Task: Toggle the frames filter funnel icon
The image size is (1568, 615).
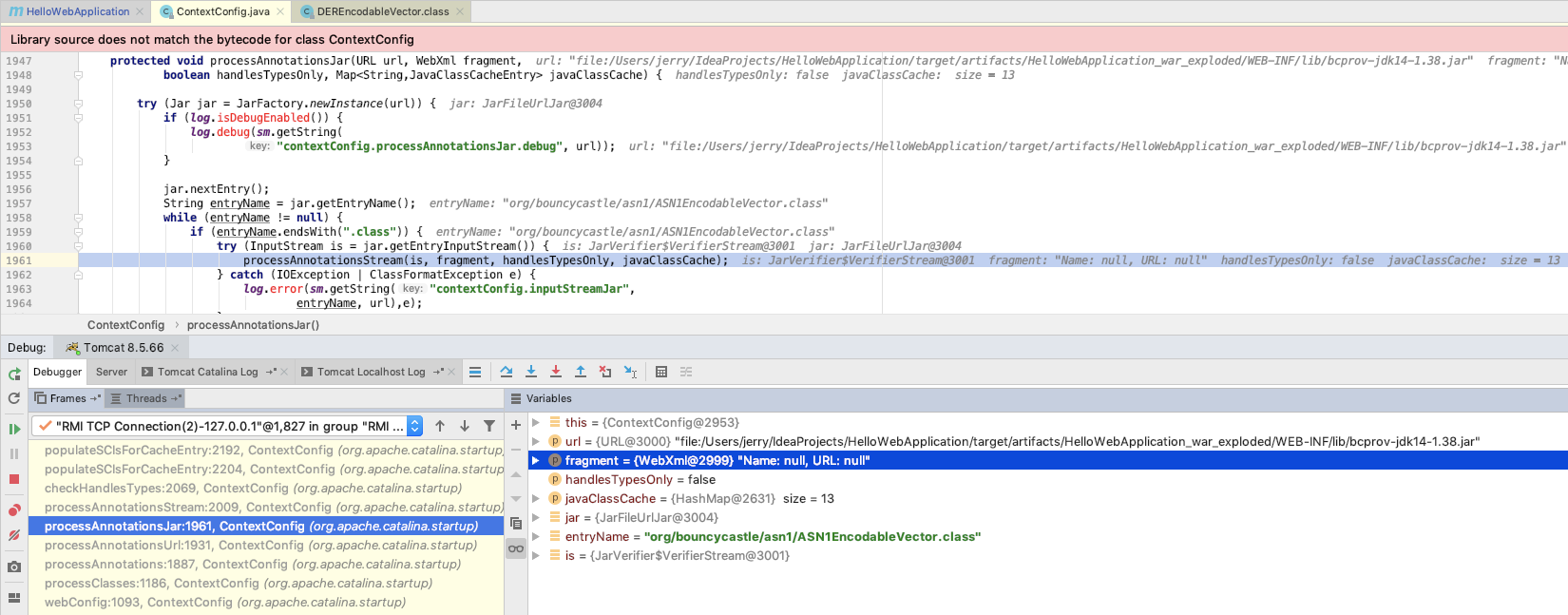Action: (x=489, y=426)
